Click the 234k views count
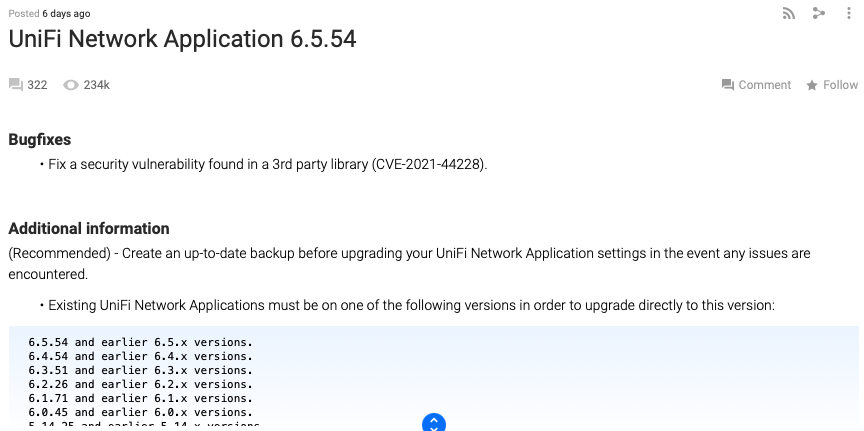 [x=96, y=85]
